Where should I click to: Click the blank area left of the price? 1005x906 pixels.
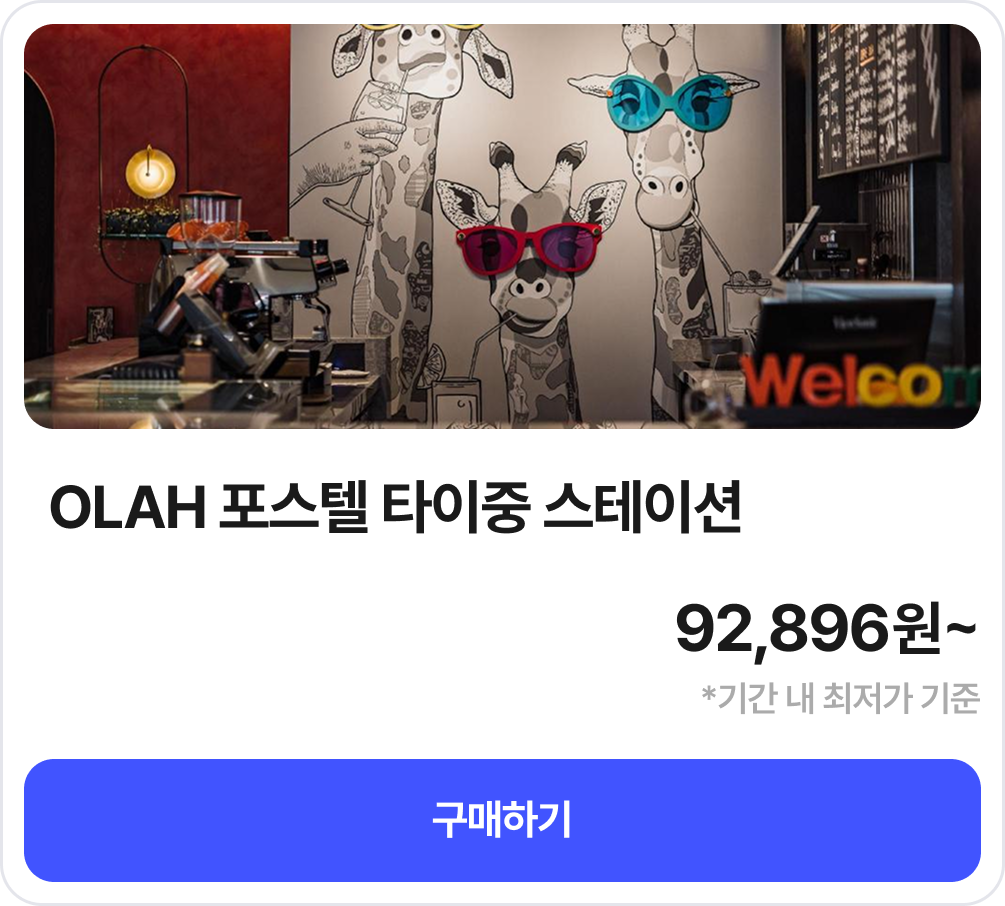click(346, 631)
